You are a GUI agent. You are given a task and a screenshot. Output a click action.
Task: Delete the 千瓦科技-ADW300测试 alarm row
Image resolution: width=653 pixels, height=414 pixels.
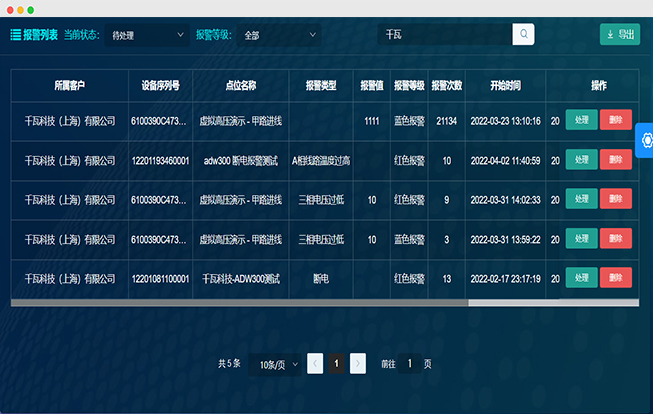[615, 278]
